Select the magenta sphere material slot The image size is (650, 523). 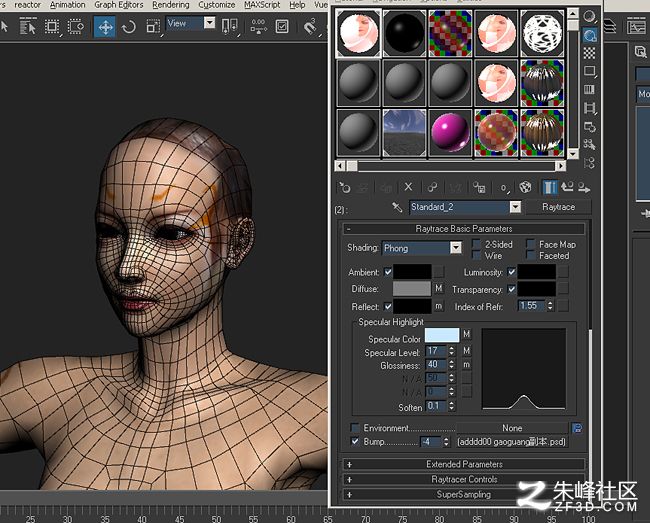pos(450,133)
